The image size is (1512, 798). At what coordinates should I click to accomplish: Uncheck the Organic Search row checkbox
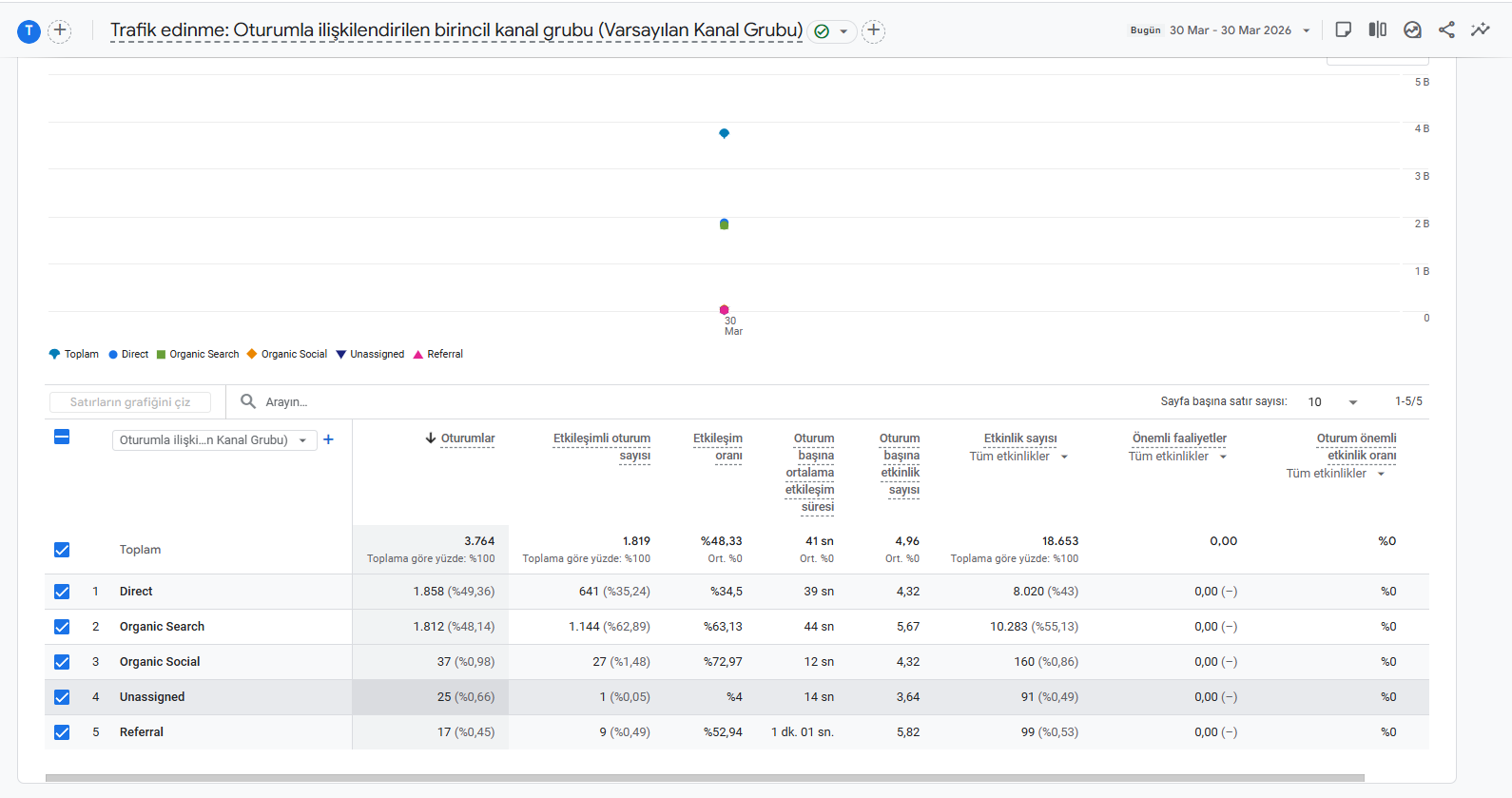tap(62, 627)
